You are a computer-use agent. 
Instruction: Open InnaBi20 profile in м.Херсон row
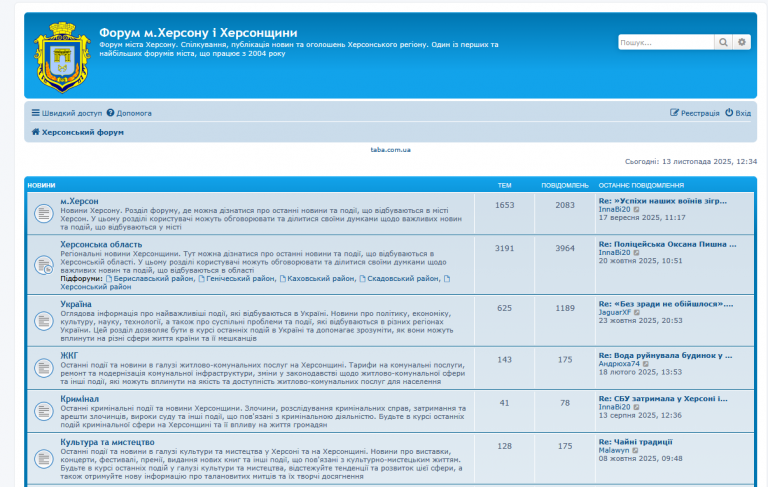(x=614, y=209)
